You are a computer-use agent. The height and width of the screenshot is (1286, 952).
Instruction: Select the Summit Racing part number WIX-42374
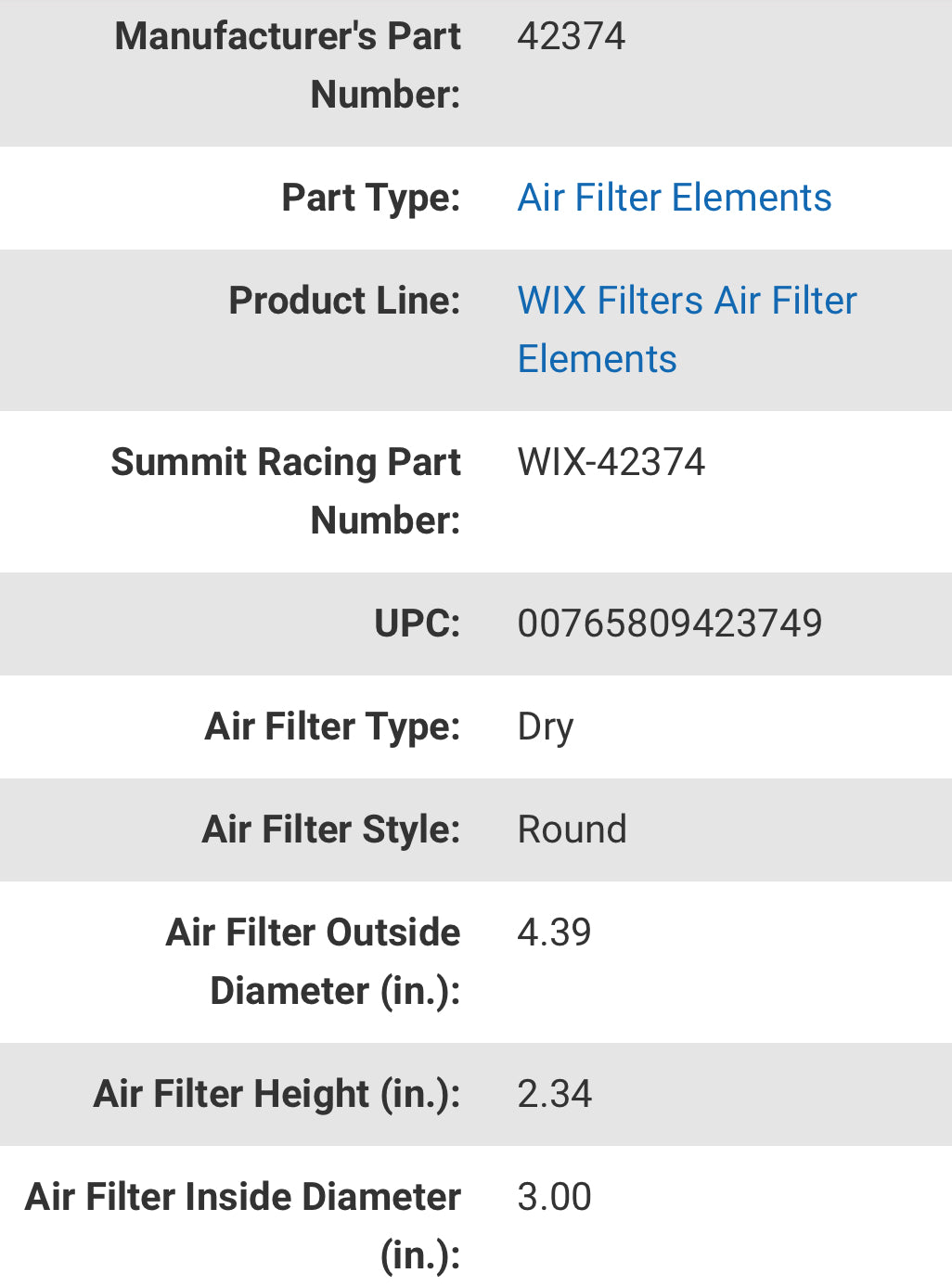[611, 461]
